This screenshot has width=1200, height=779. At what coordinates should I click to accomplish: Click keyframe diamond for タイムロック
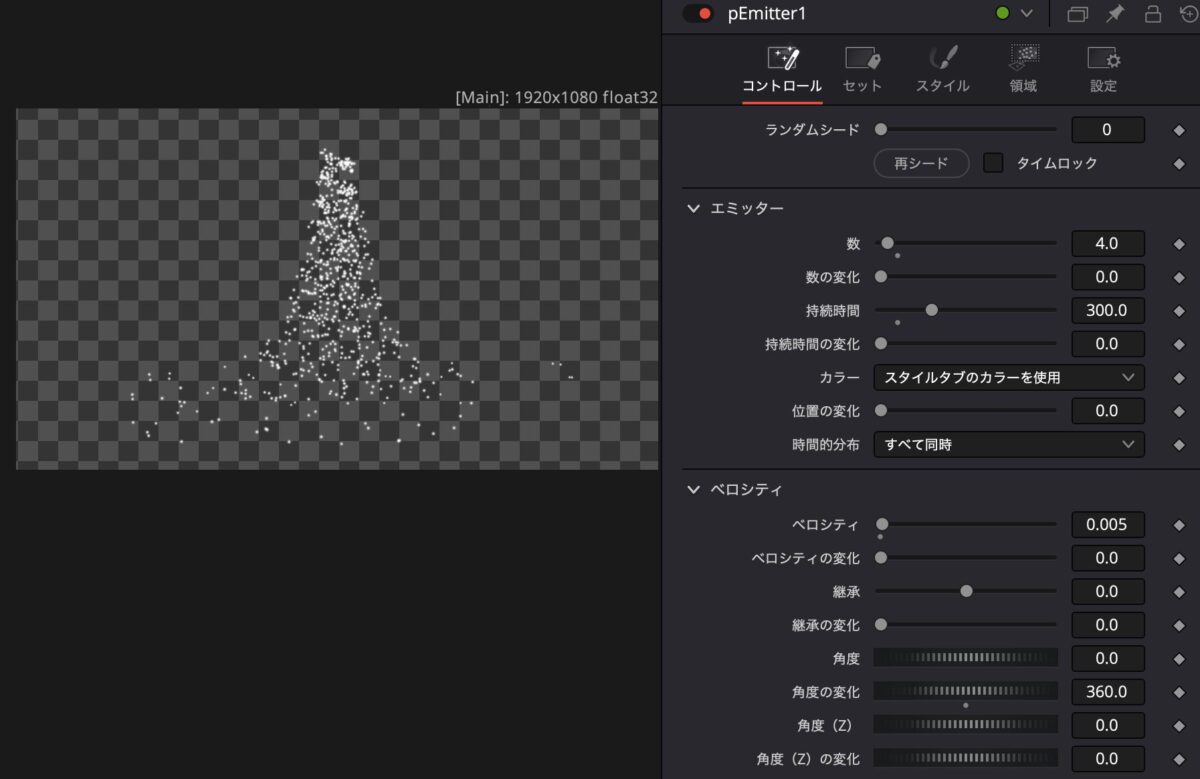coord(1179,164)
